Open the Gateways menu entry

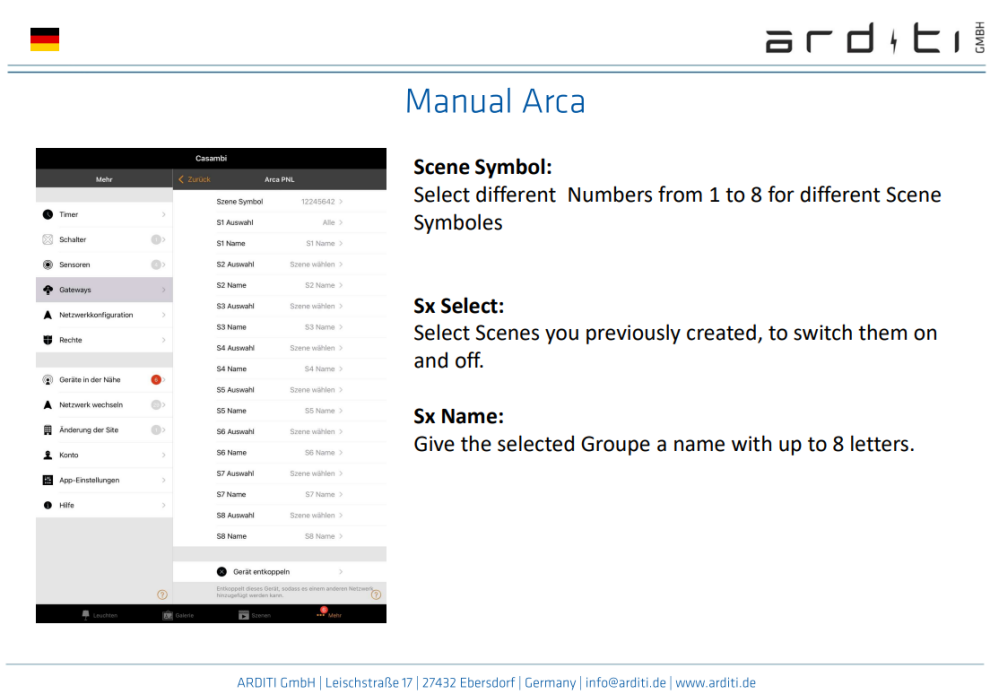(x=104, y=290)
